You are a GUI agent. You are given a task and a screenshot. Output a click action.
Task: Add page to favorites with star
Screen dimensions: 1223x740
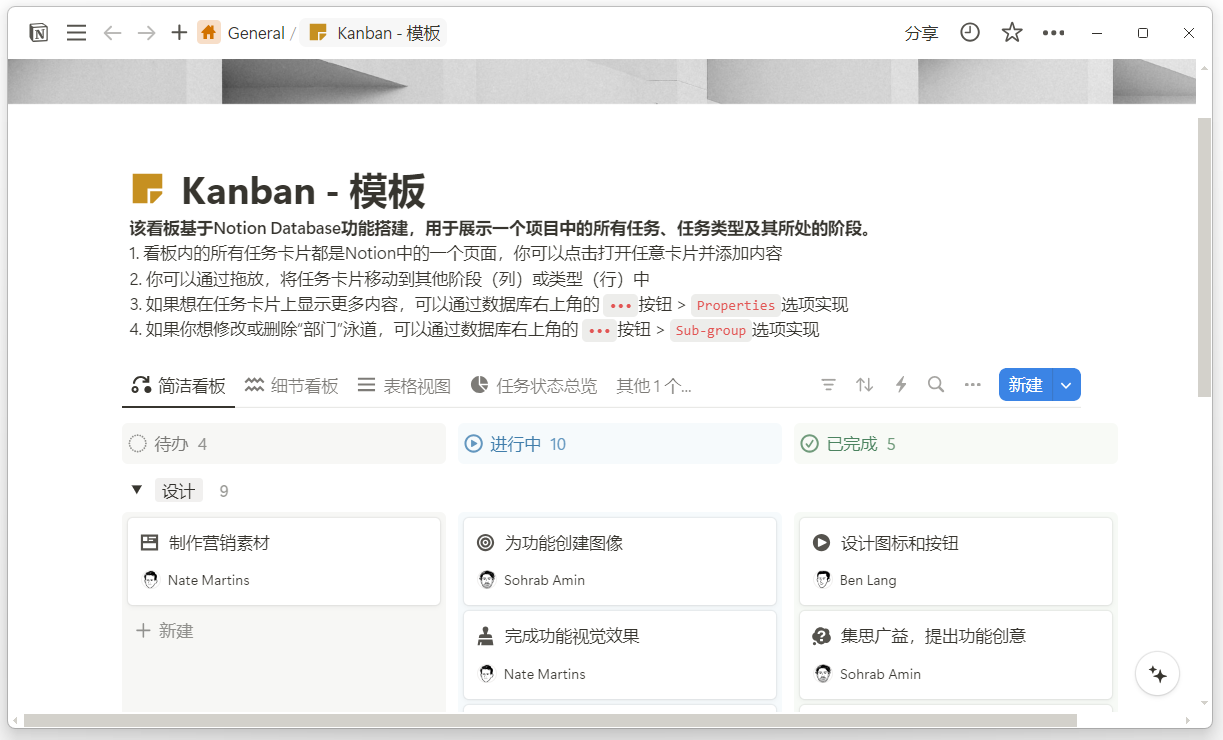(1012, 33)
